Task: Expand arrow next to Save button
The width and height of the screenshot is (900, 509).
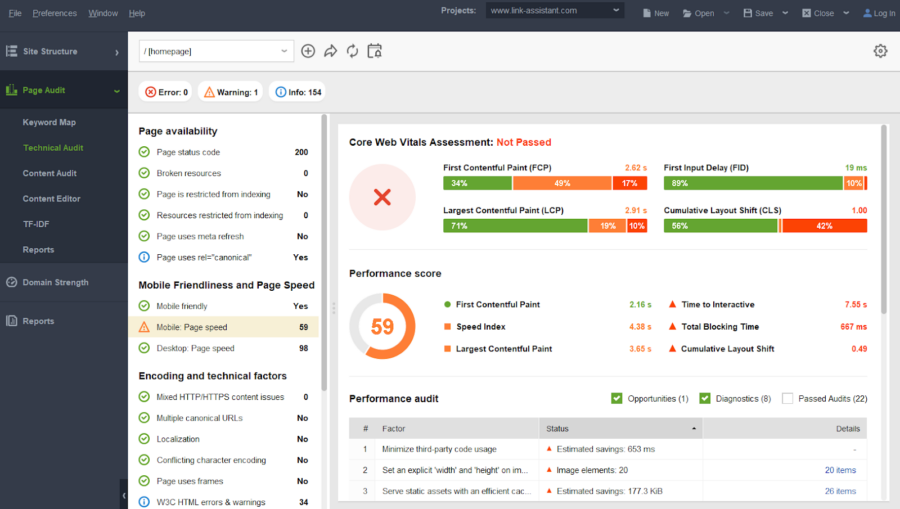Action: pyautogui.click(x=785, y=13)
